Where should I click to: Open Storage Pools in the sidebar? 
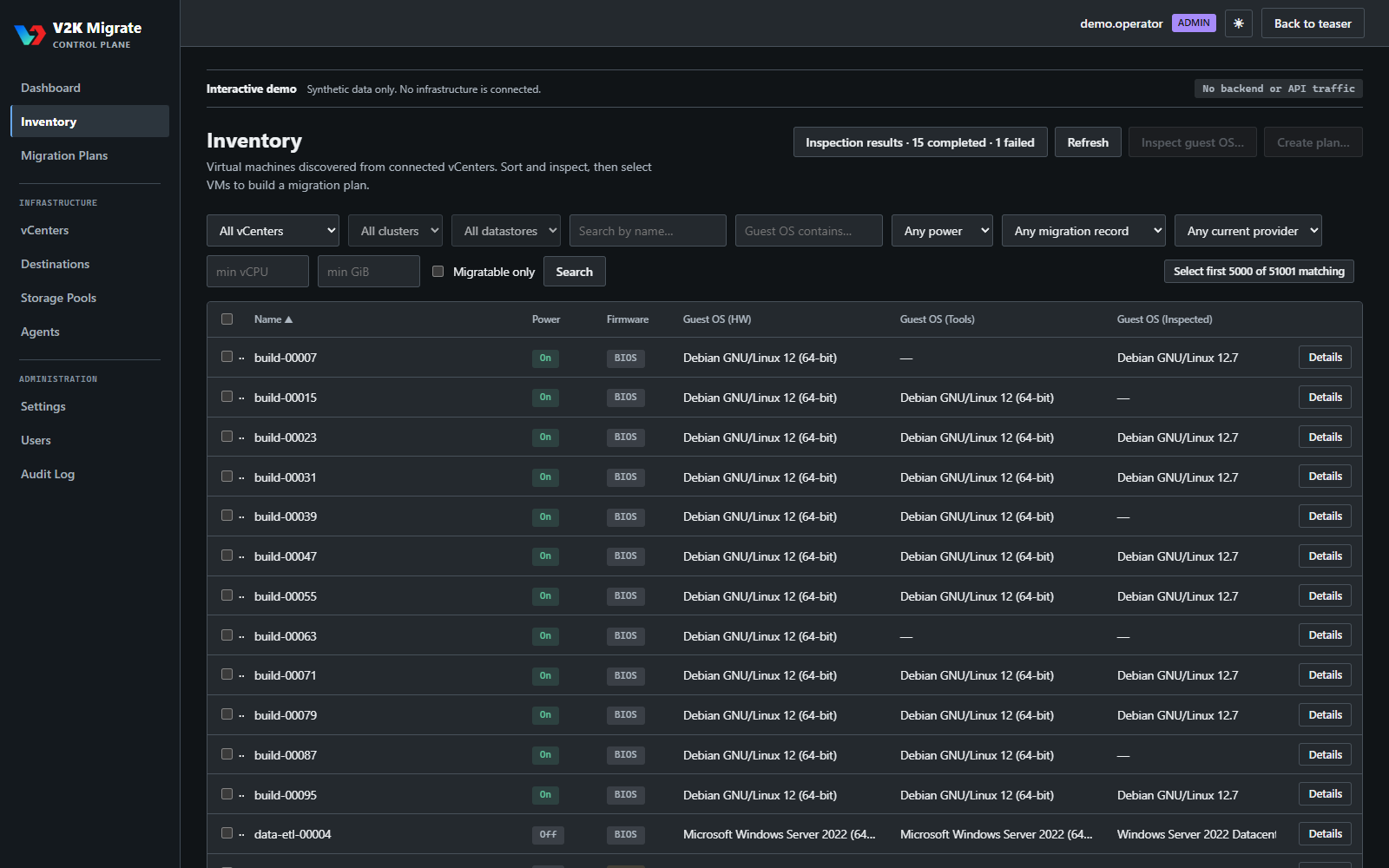coord(89,298)
